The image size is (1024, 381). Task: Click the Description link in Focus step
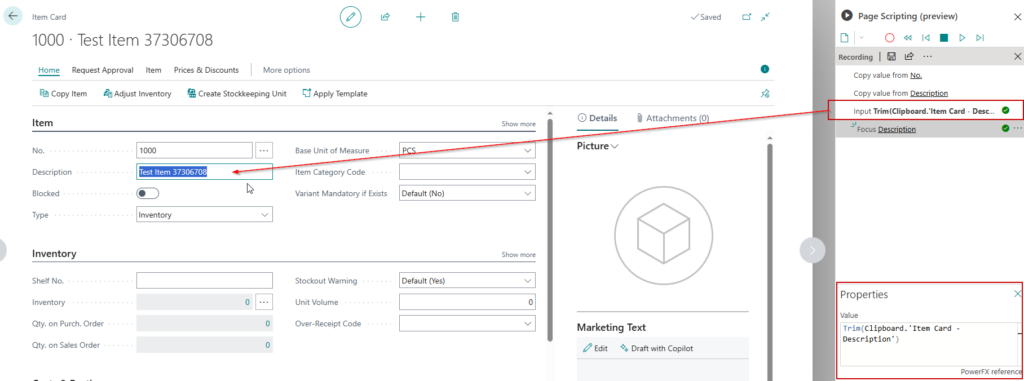[x=897, y=129]
